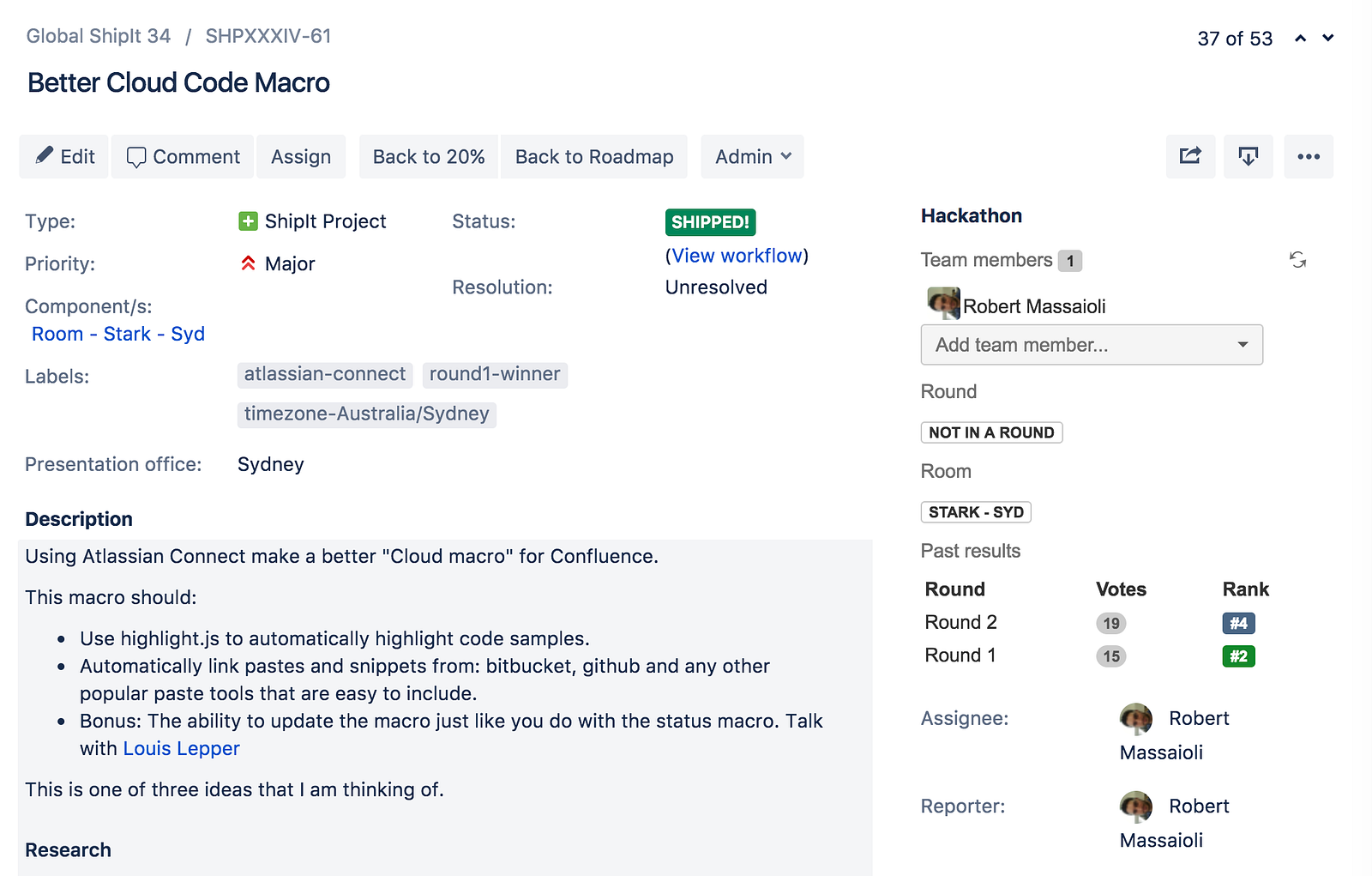Viewport: 1372px width, 876px height.
Task: Go to next issue with down arrow
Action: pos(1328,39)
